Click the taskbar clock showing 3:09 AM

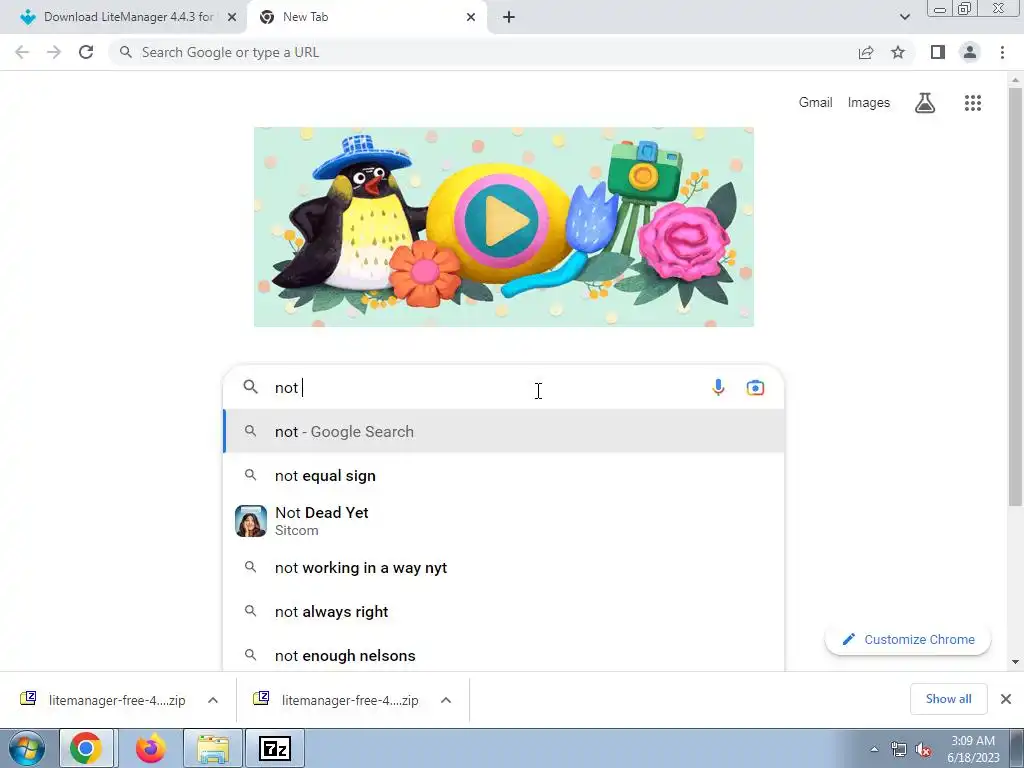coord(973,748)
